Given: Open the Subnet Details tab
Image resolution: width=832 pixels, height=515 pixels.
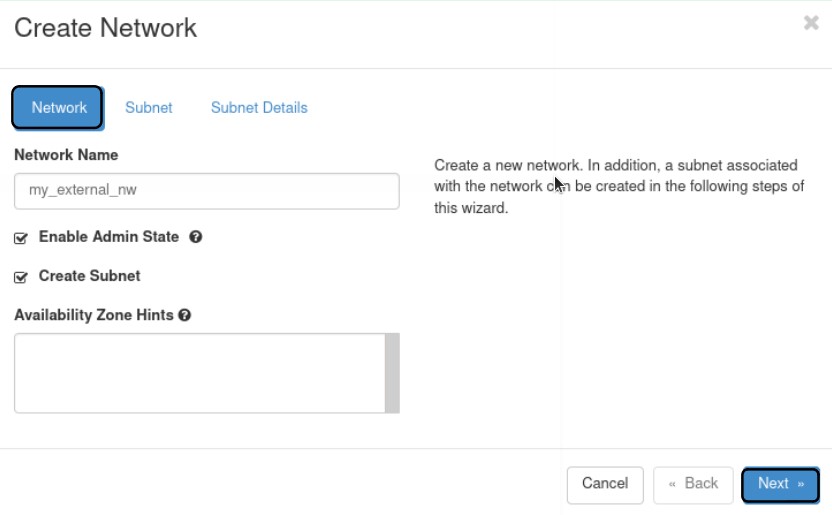Looking at the screenshot, I should (259, 108).
